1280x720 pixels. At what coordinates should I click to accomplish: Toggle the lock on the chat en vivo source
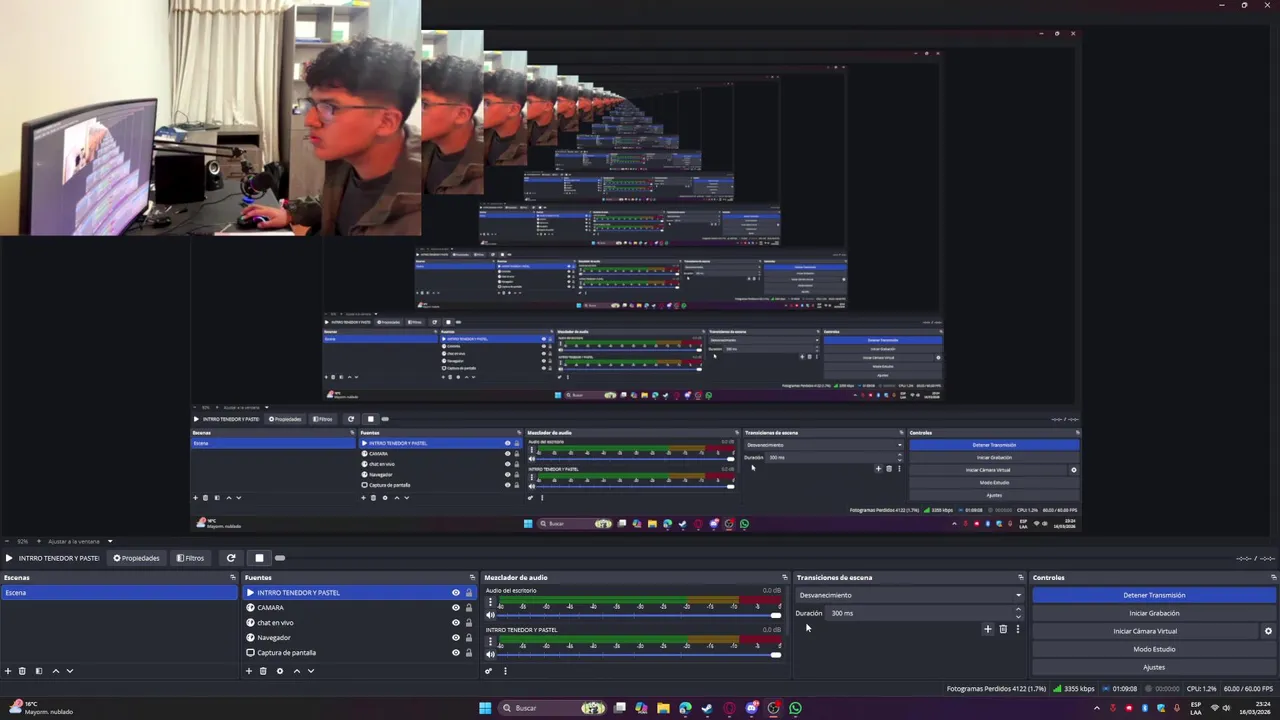pos(469,623)
